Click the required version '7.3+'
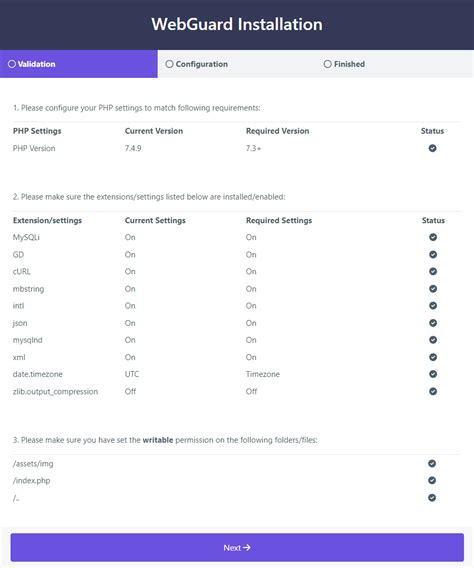Screen dimensions: 474x568 (x=253, y=148)
